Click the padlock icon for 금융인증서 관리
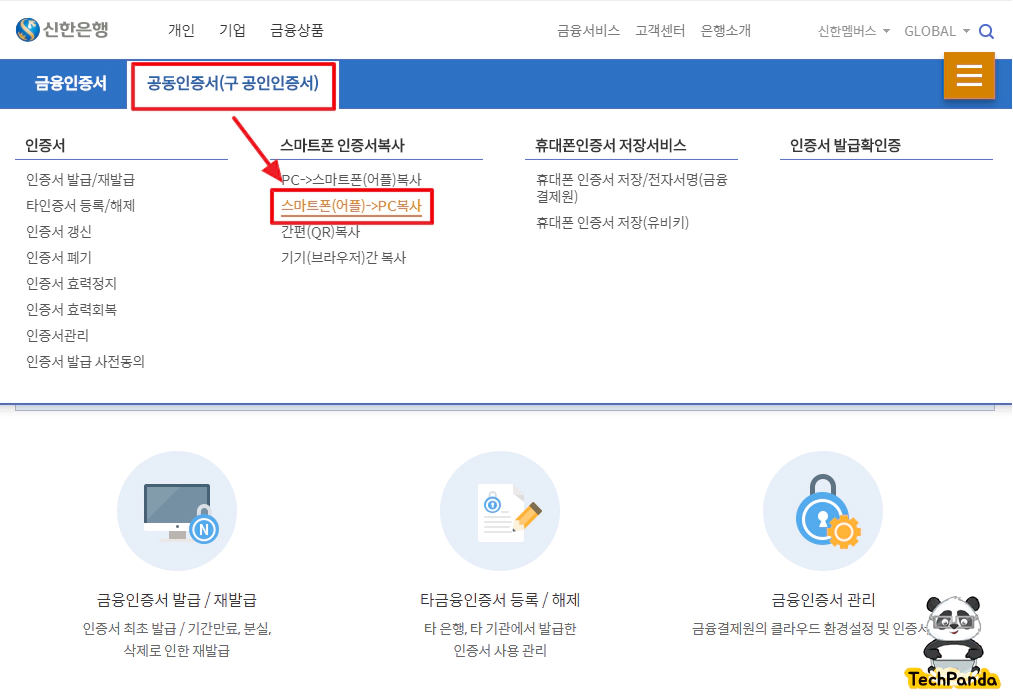Screen dimensions: 1013x699 pyautogui.click(x=823, y=513)
